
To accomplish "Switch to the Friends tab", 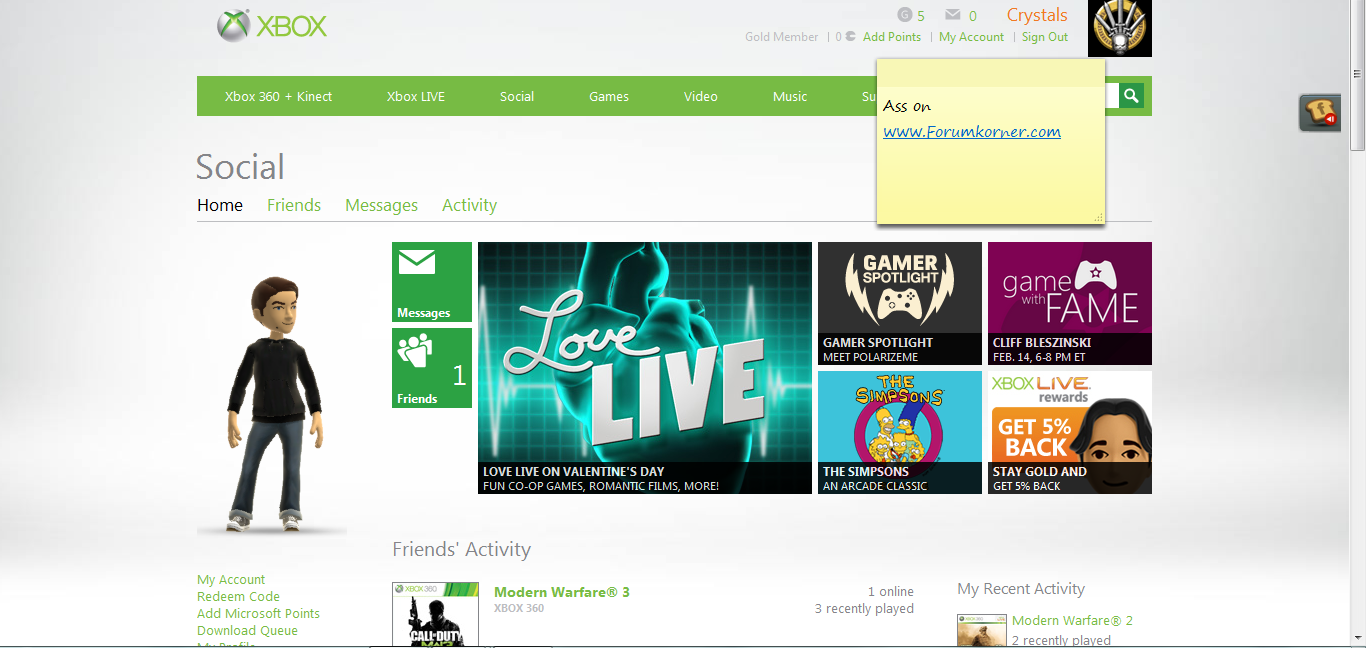I will click(294, 205).
